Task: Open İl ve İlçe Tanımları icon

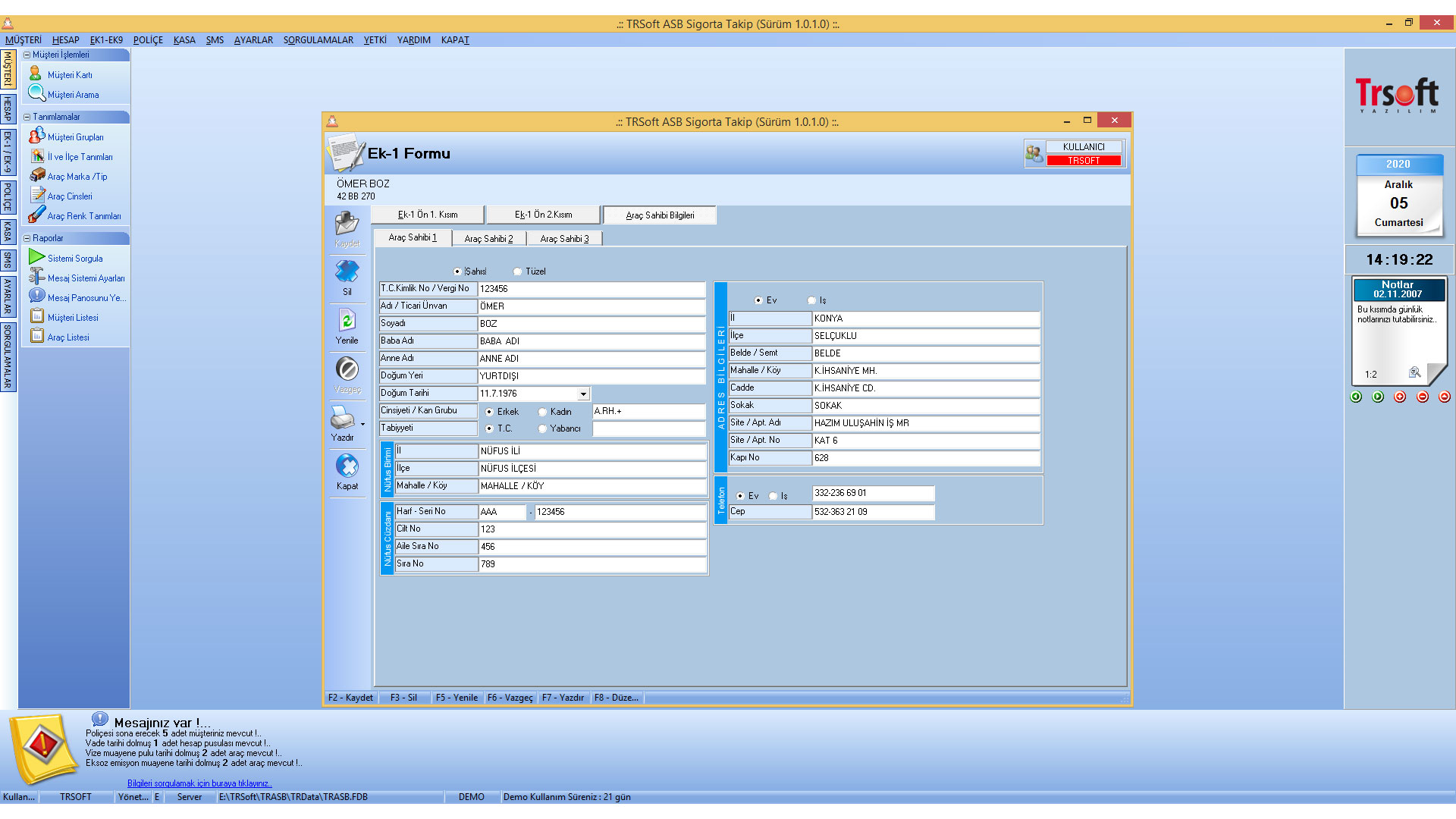Action: [x=37, y=155]
